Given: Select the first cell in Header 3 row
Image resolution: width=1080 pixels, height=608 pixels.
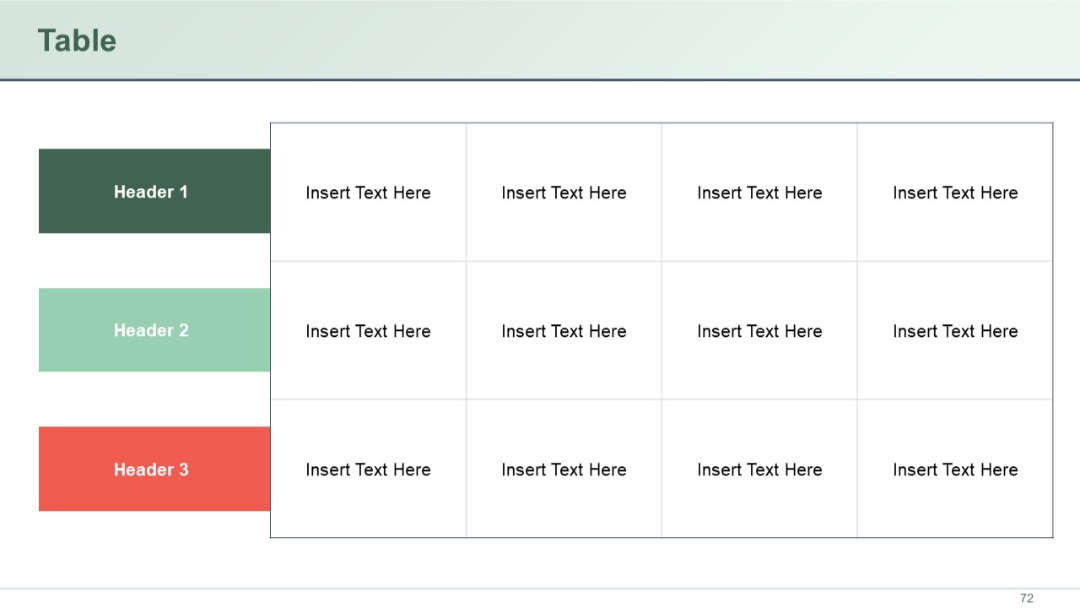Looking at the screenshot, I should pos(366,469).
